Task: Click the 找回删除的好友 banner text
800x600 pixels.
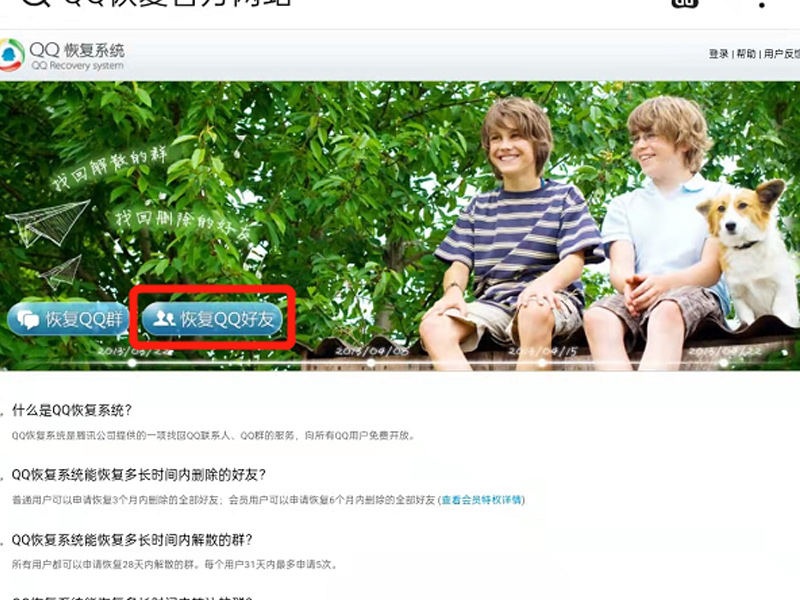Action: 182,221
